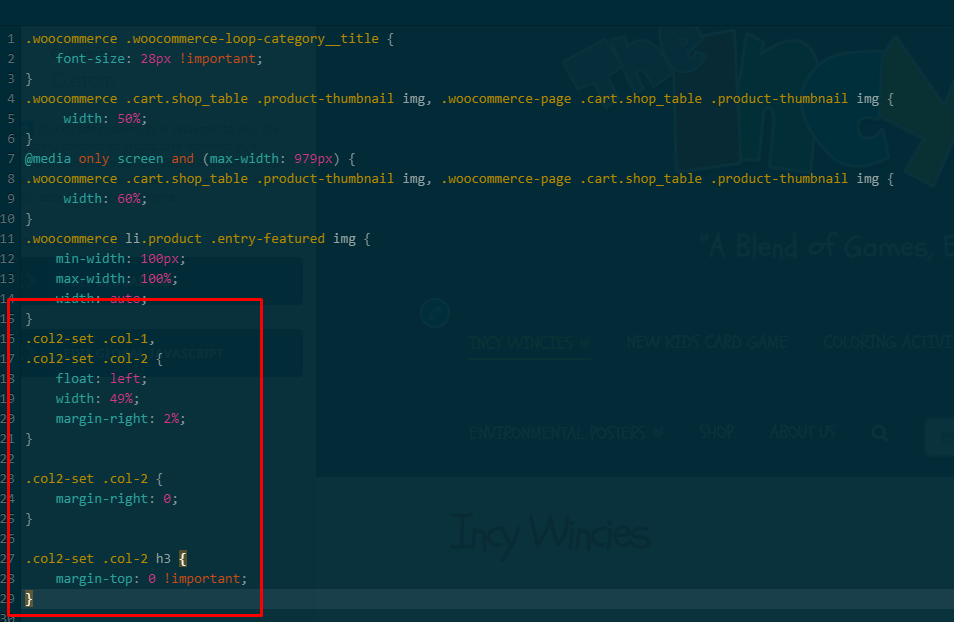The height and width of the screenshot is (622, 954).
Task: Click the margin-top: 0 !important declaration
Action: pyautogui.click(x=150, y=579)
